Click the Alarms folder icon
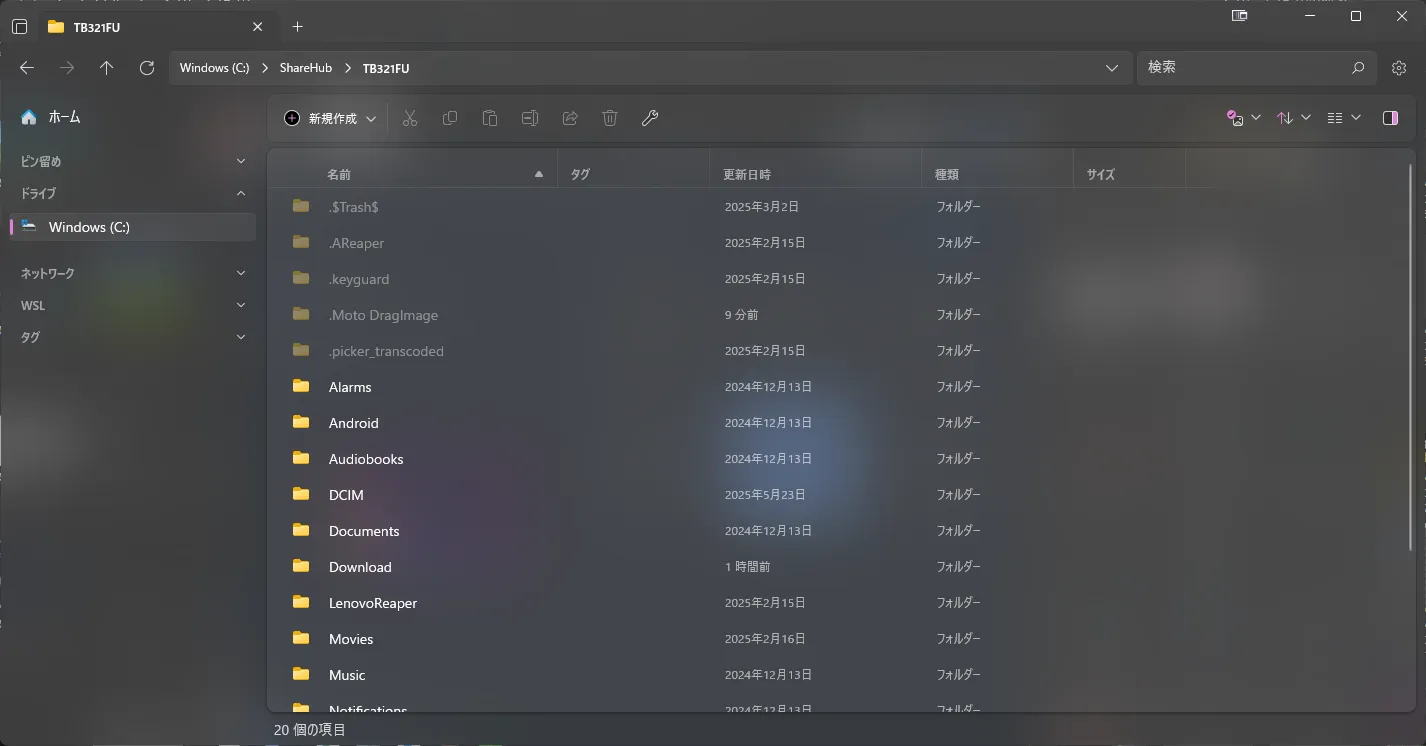 click(x=301, y=386)
